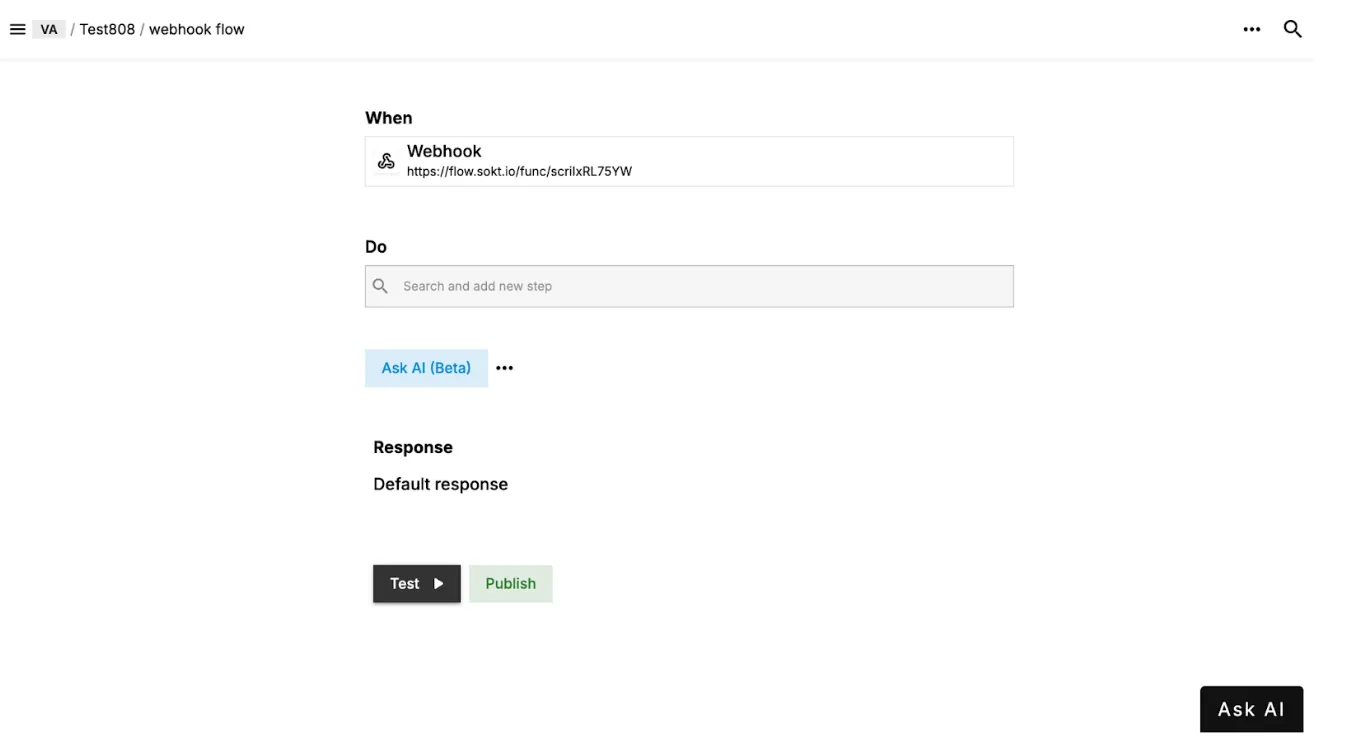Click the Ask AI (Beta) button
This screenshot has height=747, width=1365.
[426, 368]
